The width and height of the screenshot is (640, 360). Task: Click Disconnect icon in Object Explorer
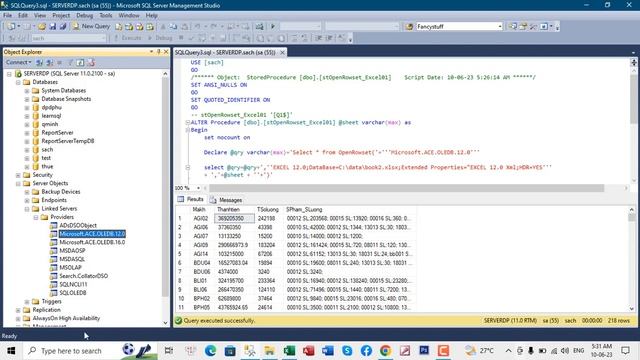coord(50,62)
